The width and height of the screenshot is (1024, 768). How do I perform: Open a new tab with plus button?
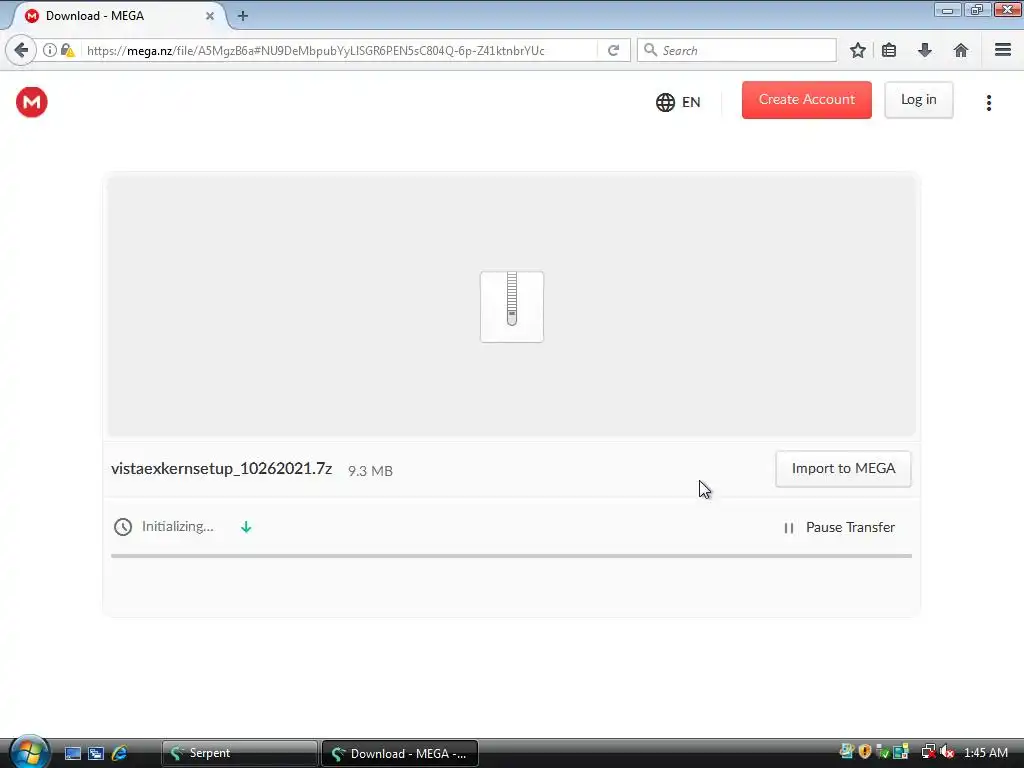click(243, 16)
